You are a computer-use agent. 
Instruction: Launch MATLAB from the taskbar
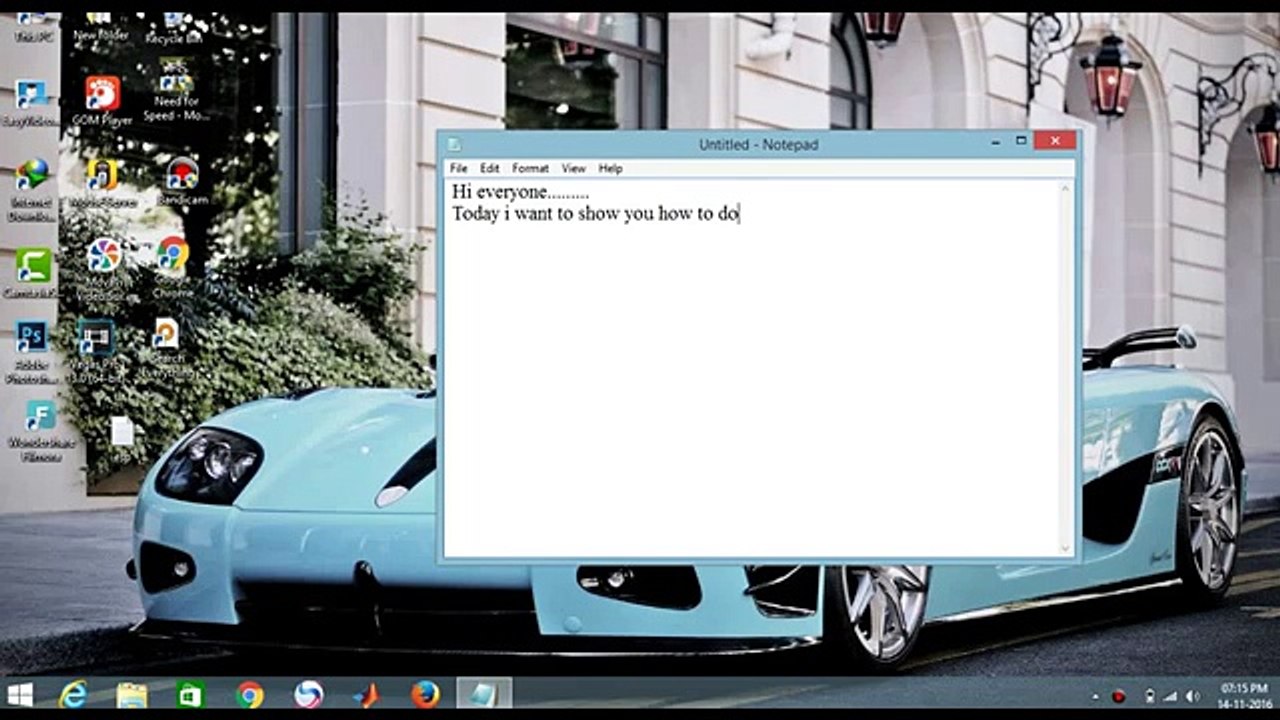point(367,694)
